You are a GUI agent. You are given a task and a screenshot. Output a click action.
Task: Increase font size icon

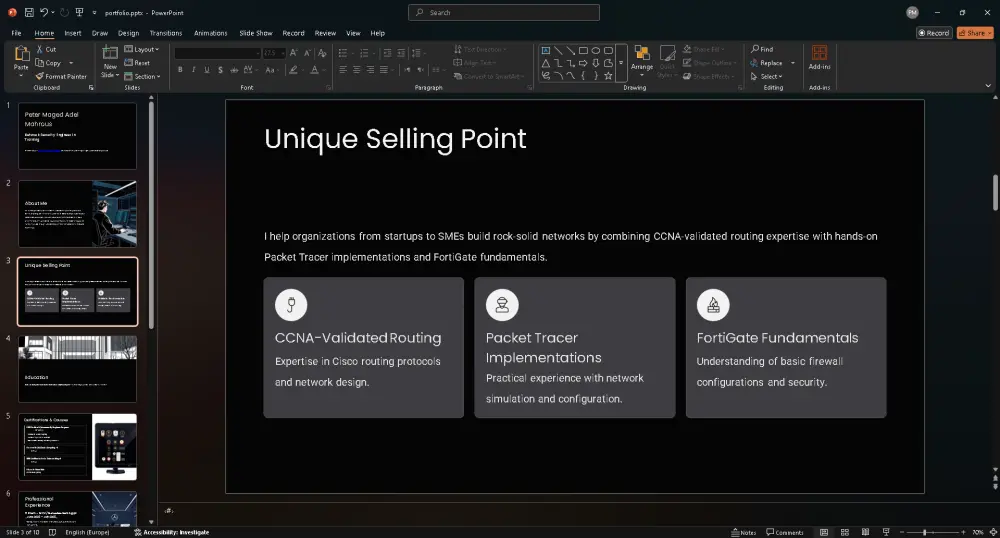(x=293, y=53)
